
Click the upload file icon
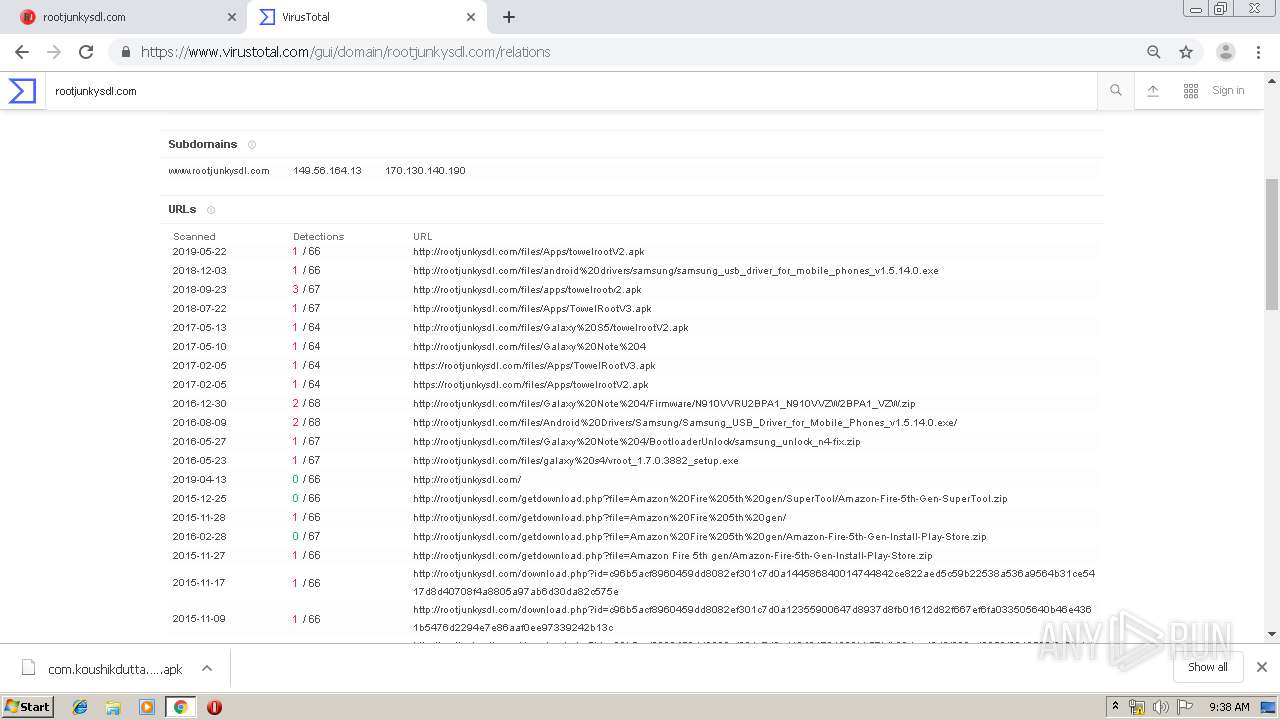pos(1153,91)
